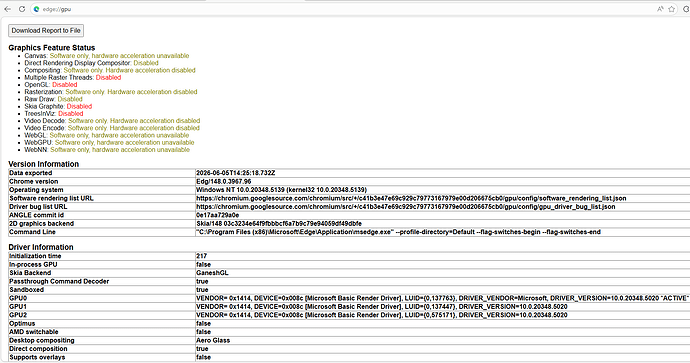Click Desktop compositing value Aero Glass

pyautogui.click(x=213, y=341)
